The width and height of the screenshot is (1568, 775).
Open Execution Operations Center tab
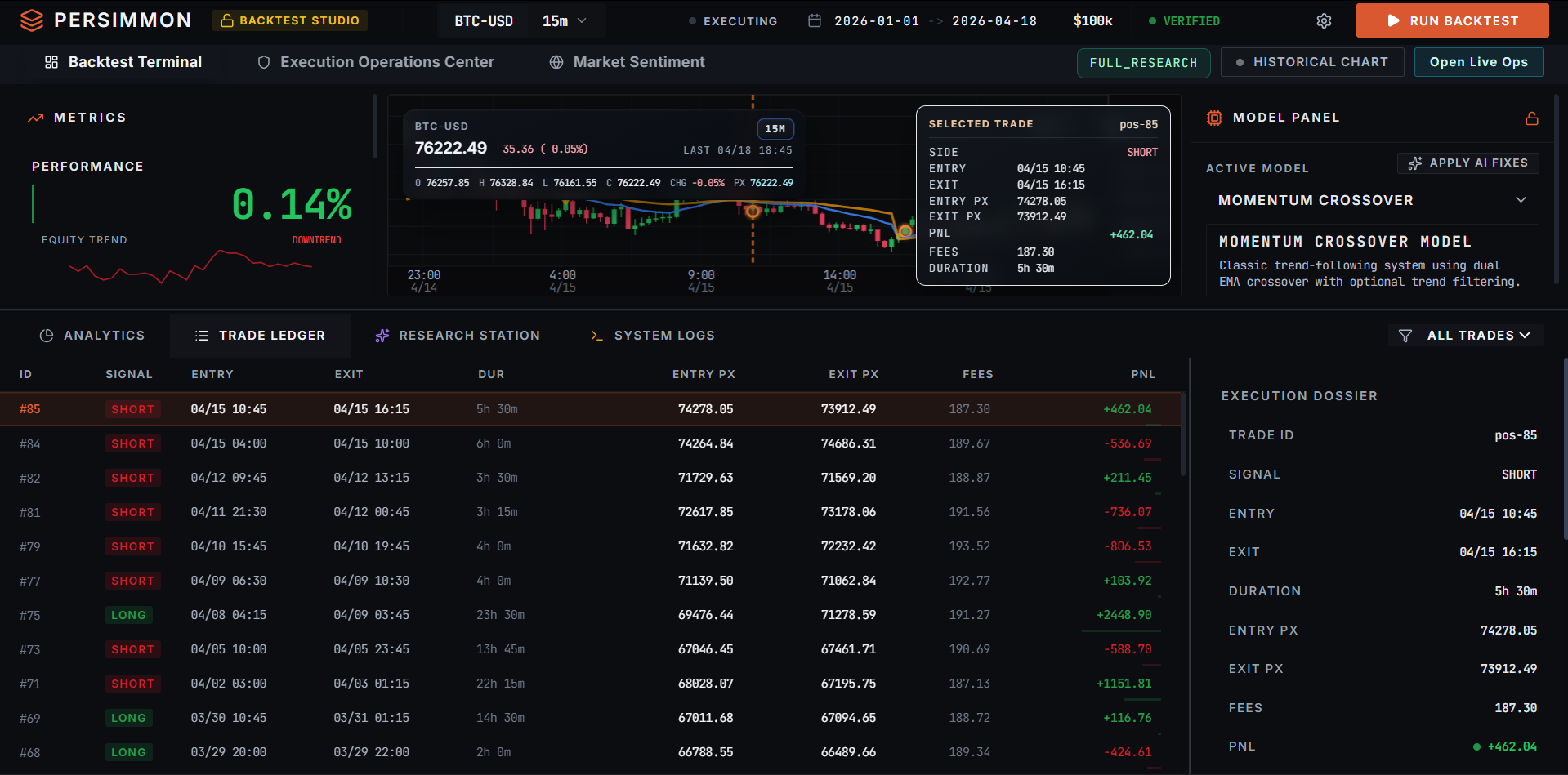coord(376,62)
